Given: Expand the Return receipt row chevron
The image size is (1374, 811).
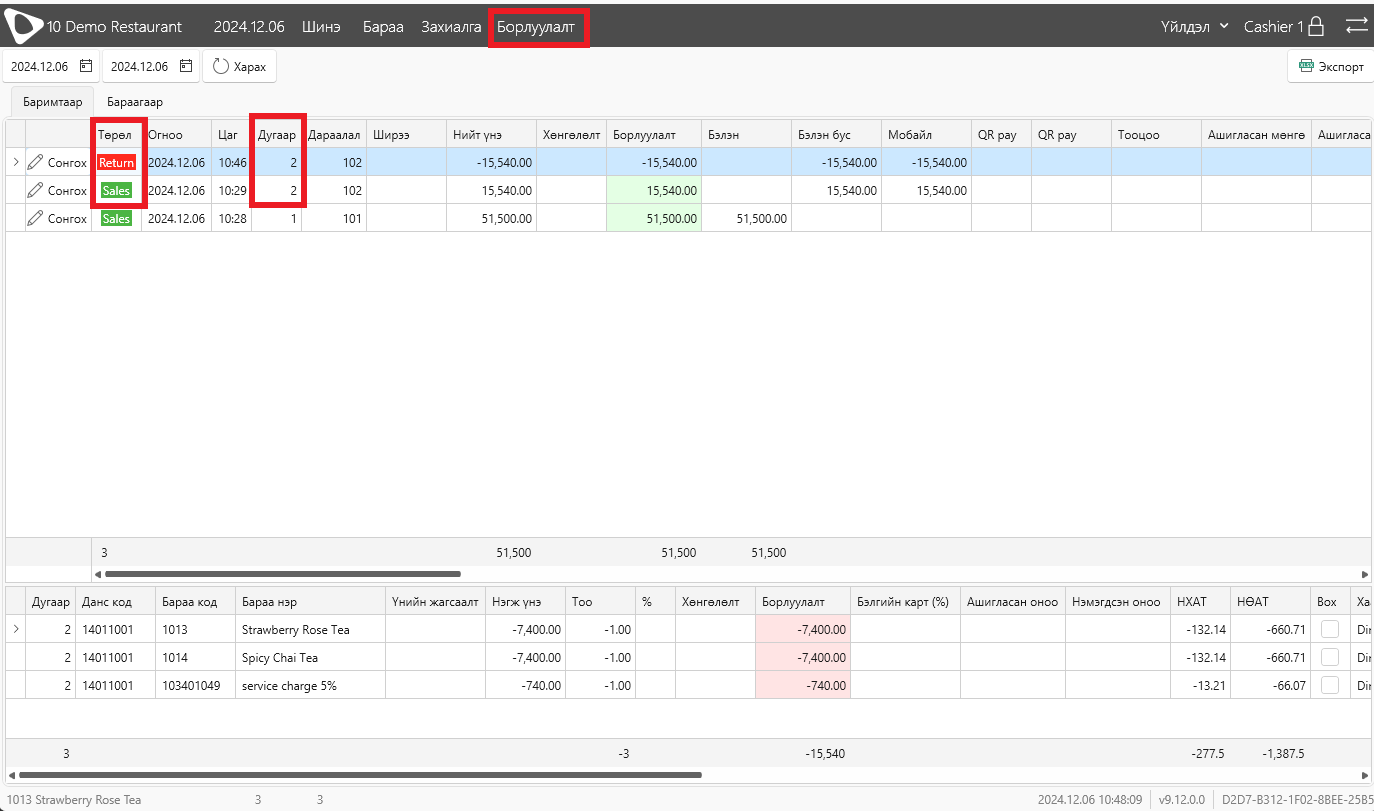Looking at the screenshot, I should tap(15, 162).
